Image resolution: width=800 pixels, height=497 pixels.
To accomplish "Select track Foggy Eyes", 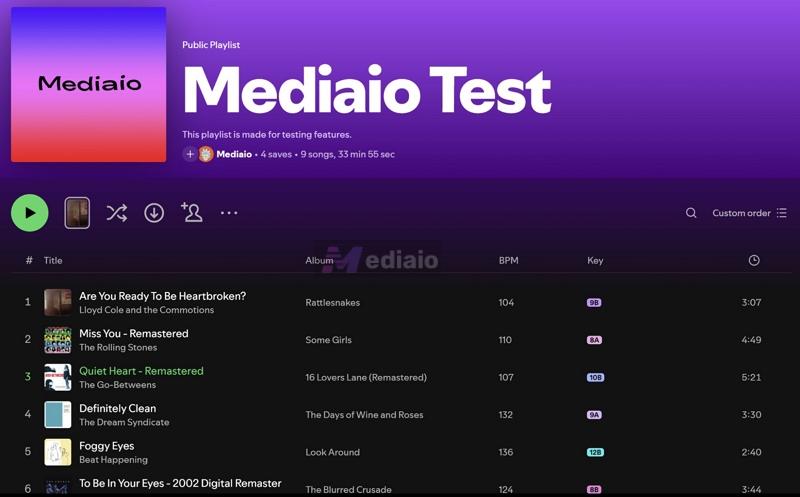I will point(107,446).
